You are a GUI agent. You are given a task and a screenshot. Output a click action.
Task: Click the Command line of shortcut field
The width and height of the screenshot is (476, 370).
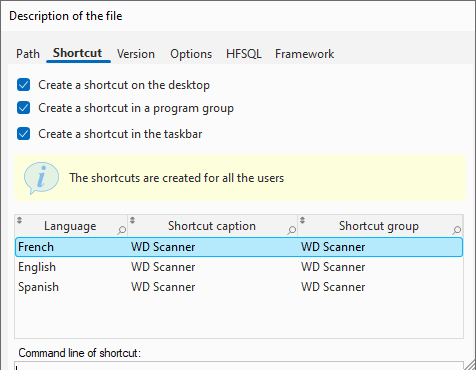pyautogui.click(x=239, y=366)
